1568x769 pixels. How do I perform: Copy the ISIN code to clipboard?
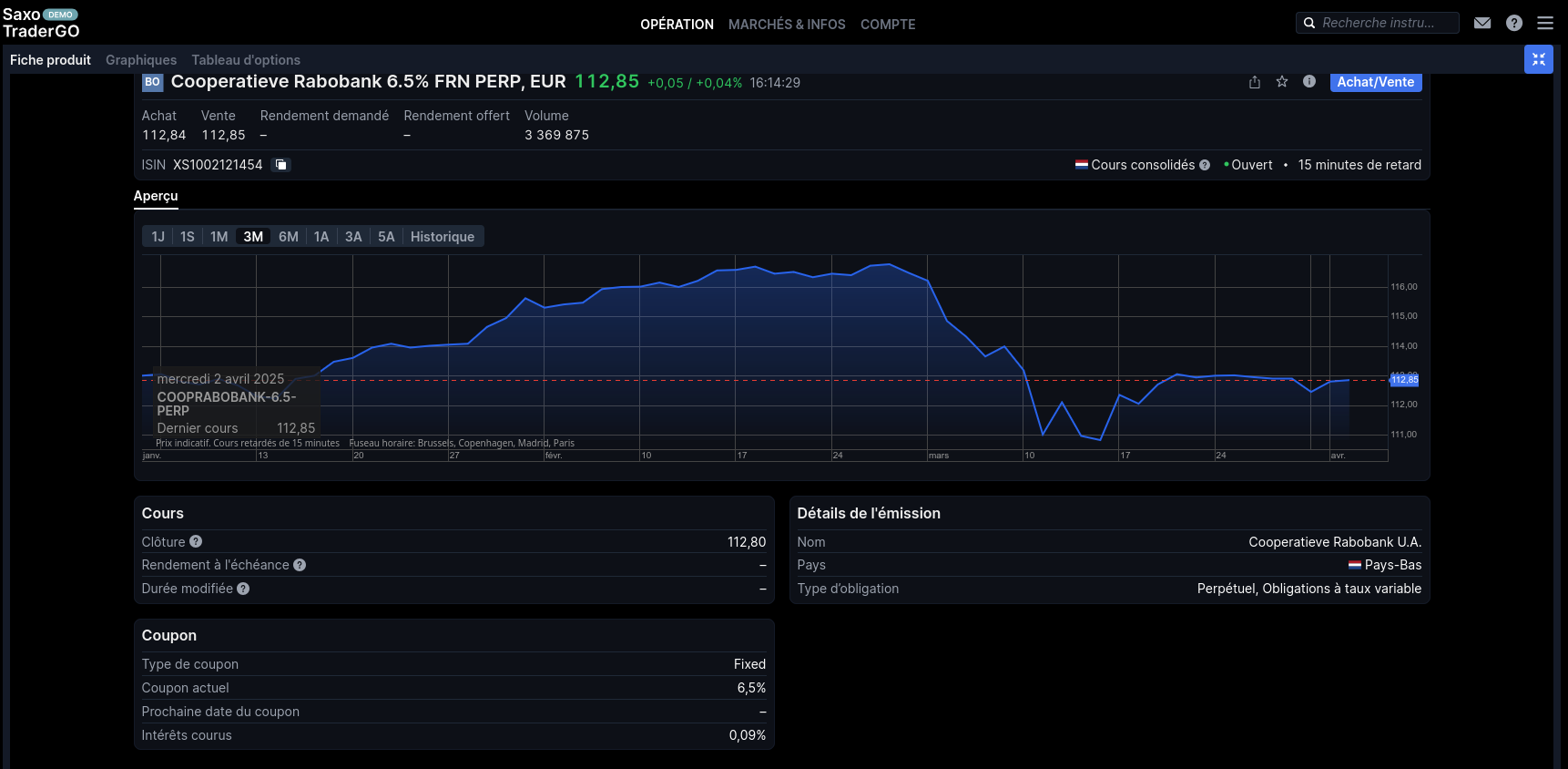click(x=281, y=165)
